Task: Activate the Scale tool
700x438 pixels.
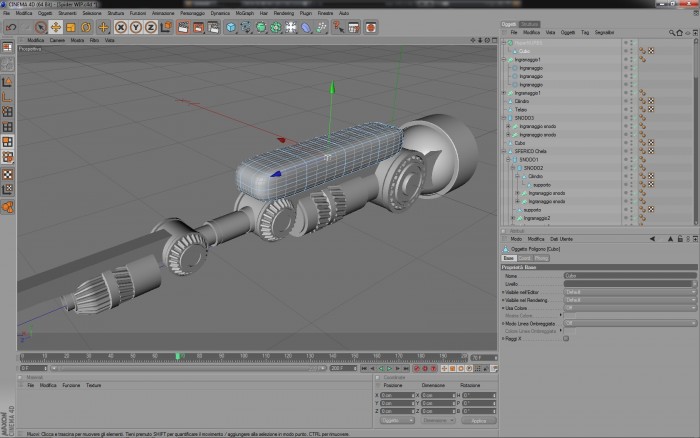Action: point(71,28)
